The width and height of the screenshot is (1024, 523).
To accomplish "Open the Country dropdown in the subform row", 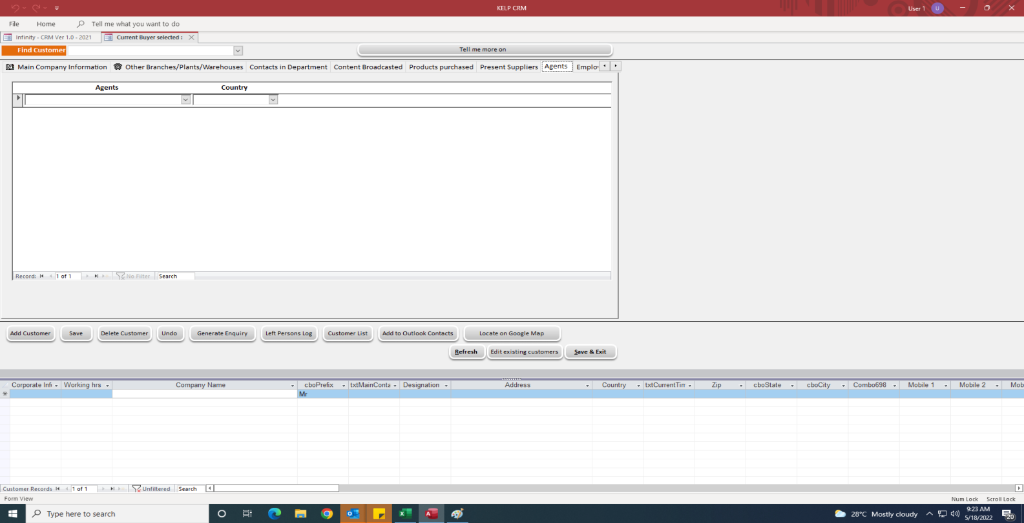I will point(273,100).
